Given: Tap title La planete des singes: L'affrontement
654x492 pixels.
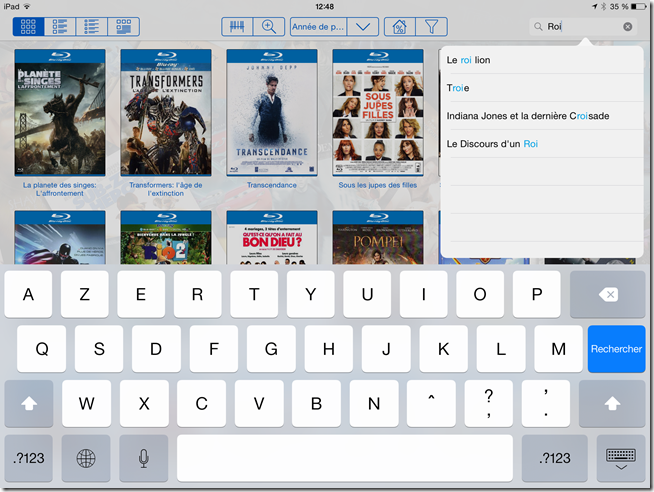Looking at the screenshot, I should click(60, 189).
